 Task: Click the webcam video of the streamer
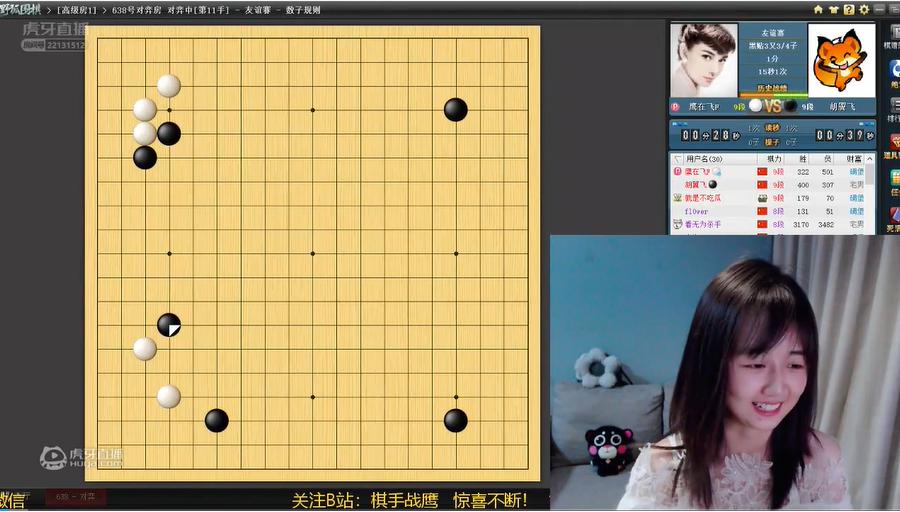[725, 372]
